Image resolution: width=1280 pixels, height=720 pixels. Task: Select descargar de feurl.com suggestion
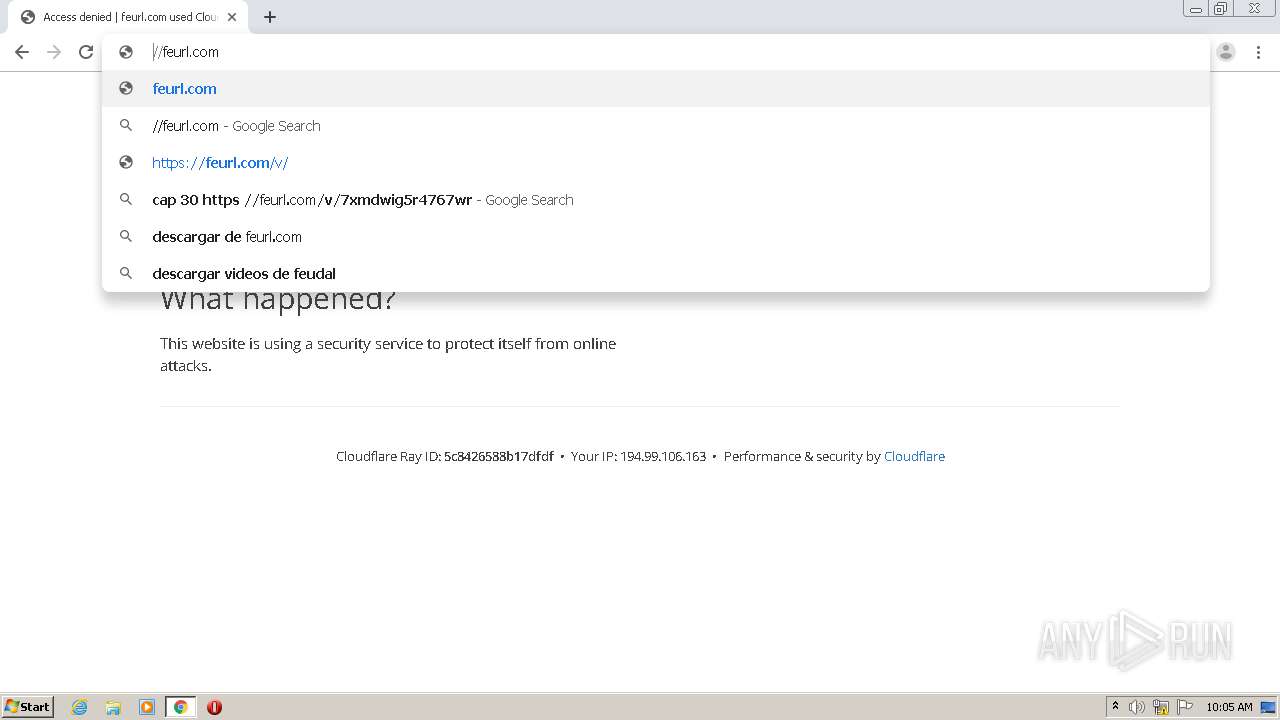tap(655, 236)
